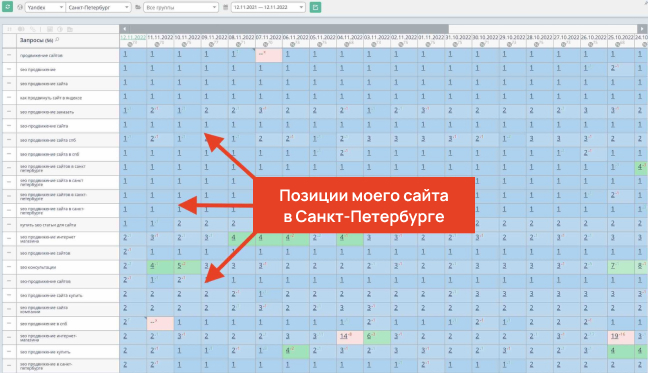Click the 11.11.2022 date column header
Screen dimensions: 648x373
160,37
